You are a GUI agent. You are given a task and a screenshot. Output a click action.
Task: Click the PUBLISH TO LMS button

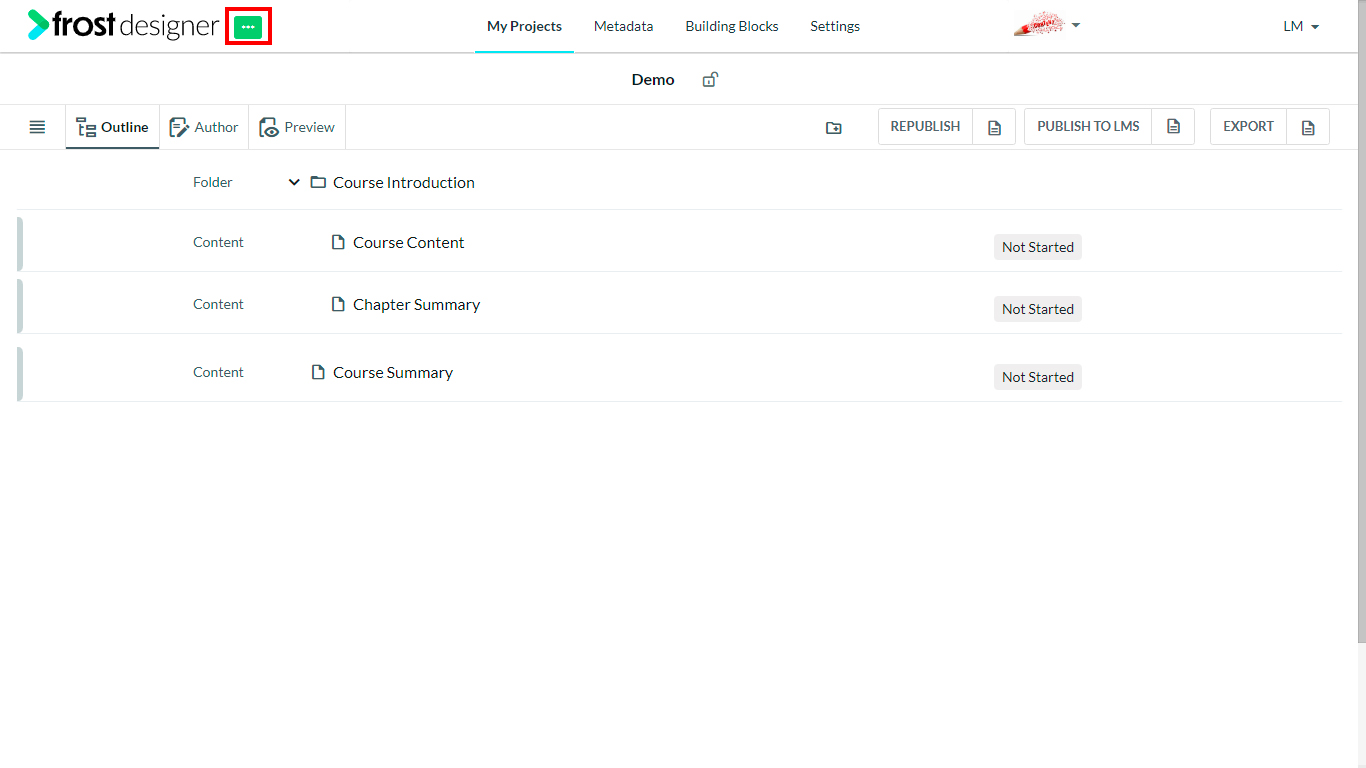(1088, 127)
